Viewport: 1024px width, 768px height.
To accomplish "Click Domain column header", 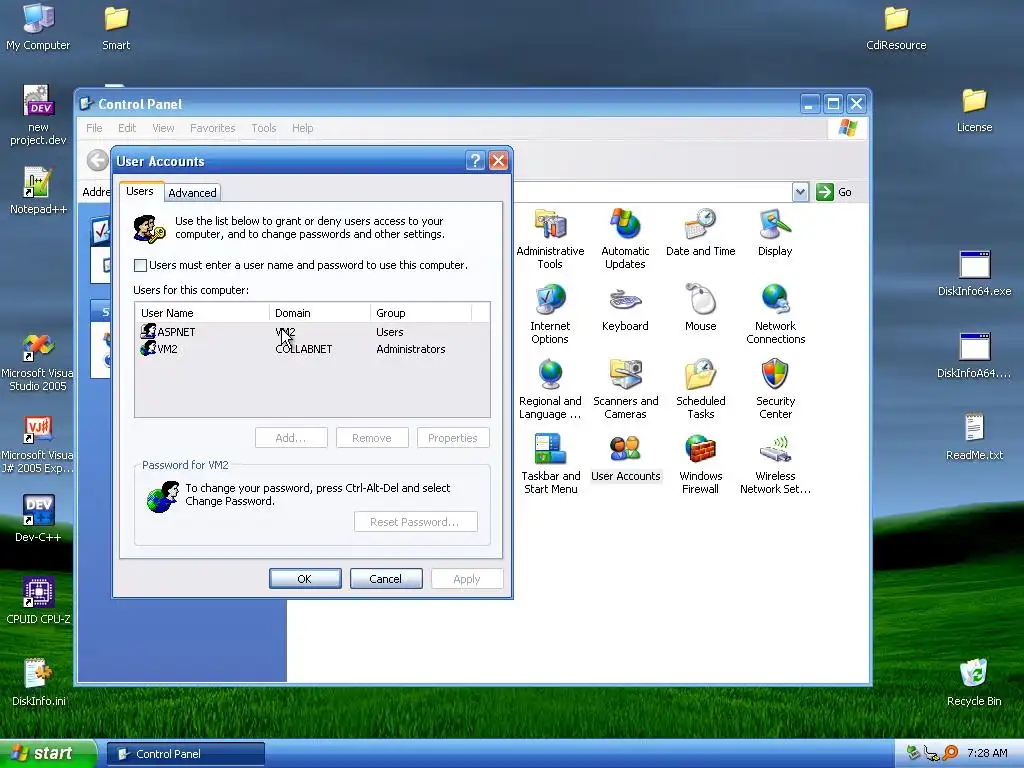I will pyautogui.click(x=320, y=313).
